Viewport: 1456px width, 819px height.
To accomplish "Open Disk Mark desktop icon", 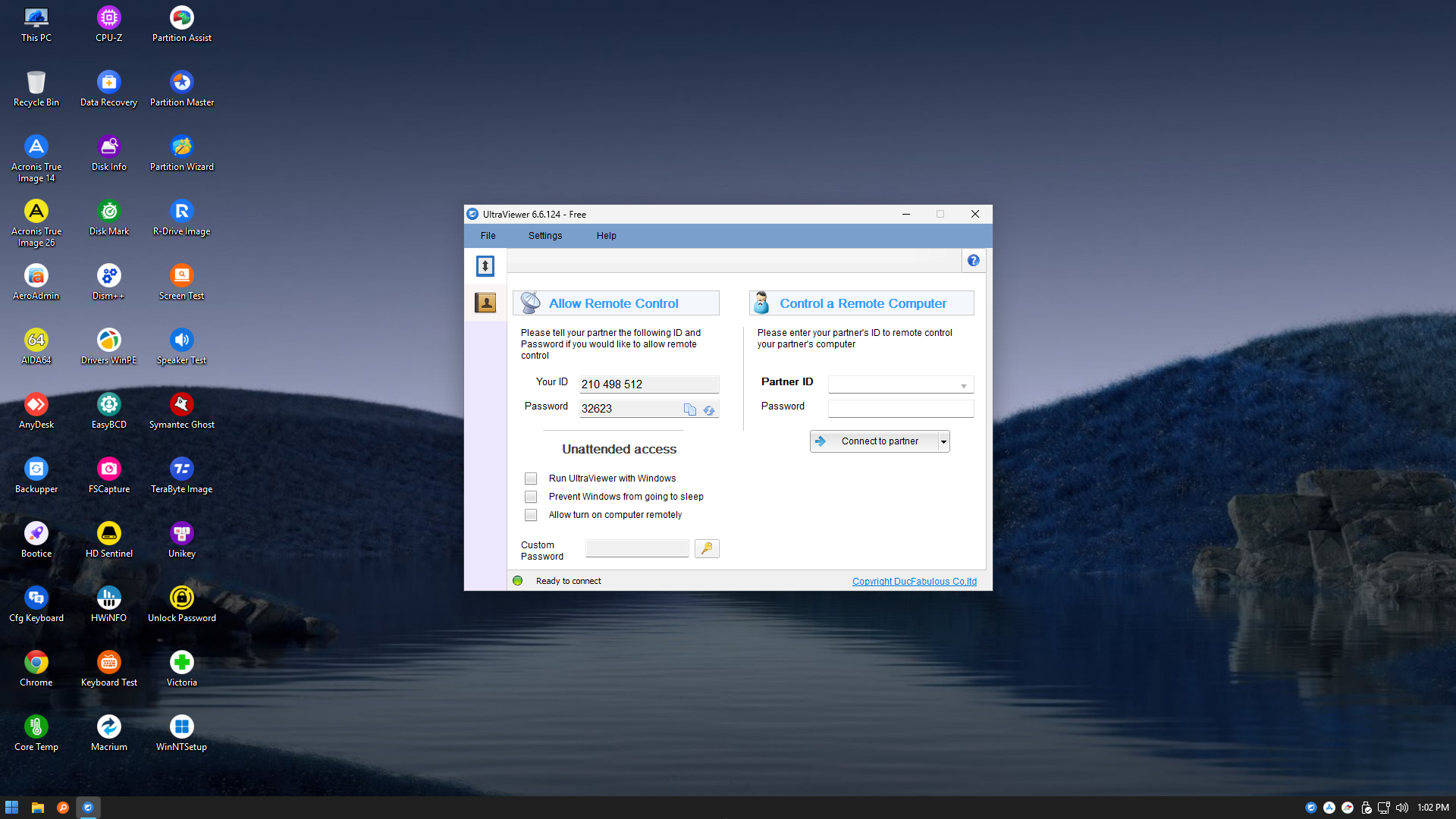I will click(x=109, y=218).
